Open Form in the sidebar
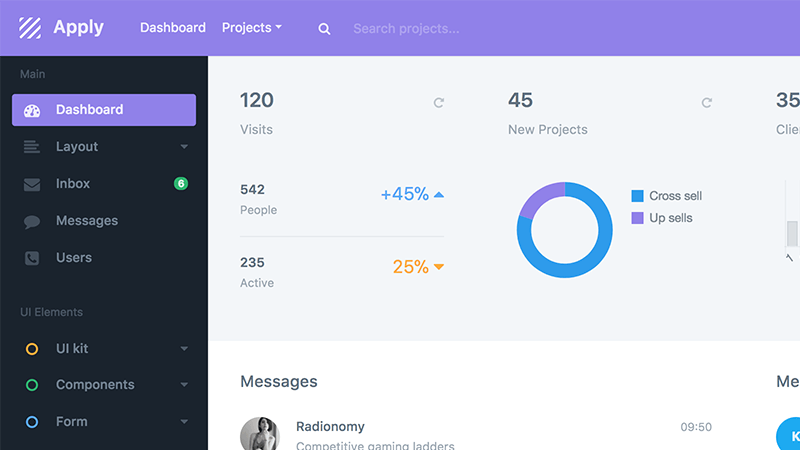 pos(104,421)
